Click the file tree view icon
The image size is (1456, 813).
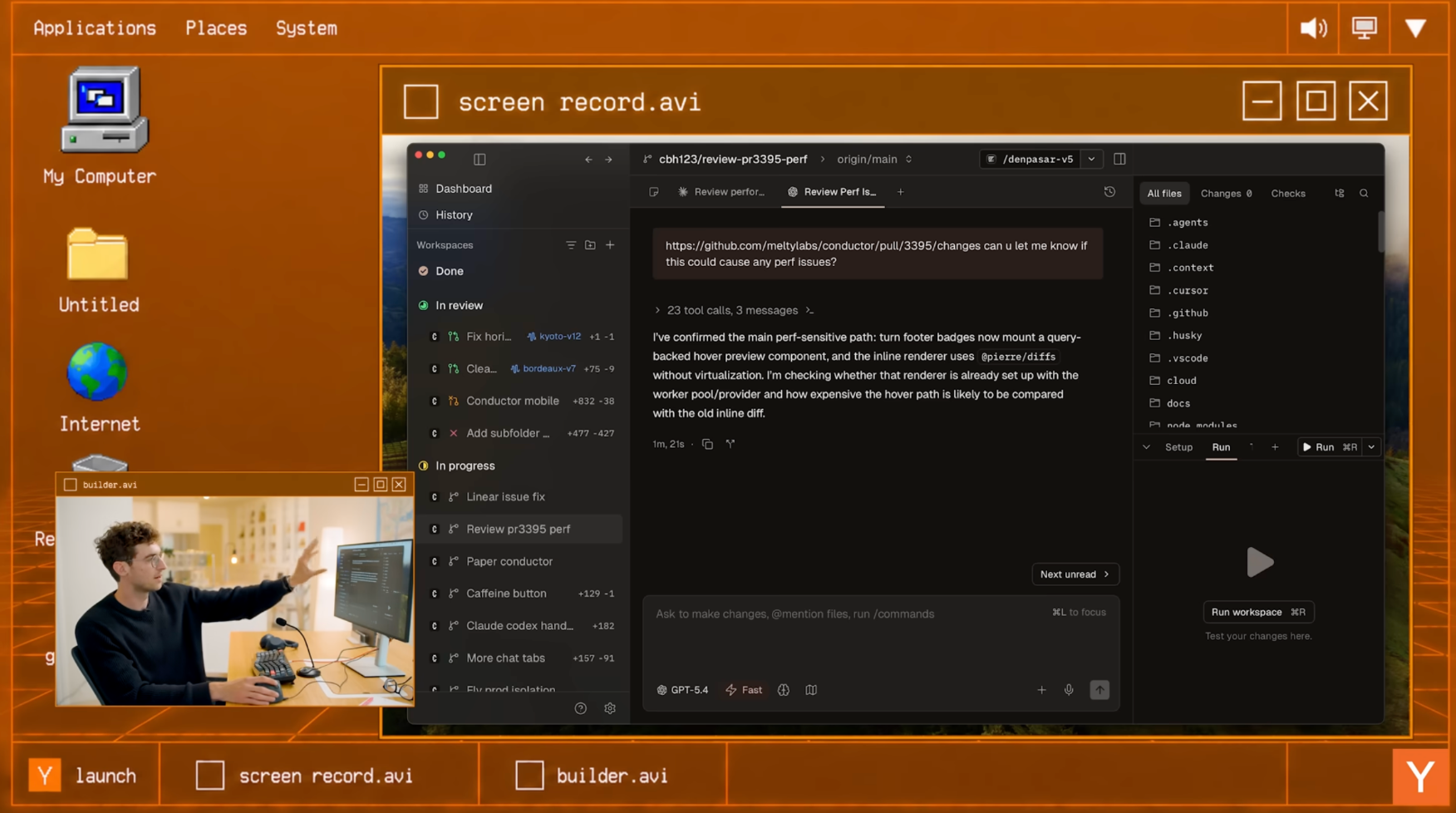[x=1340, y=194]
